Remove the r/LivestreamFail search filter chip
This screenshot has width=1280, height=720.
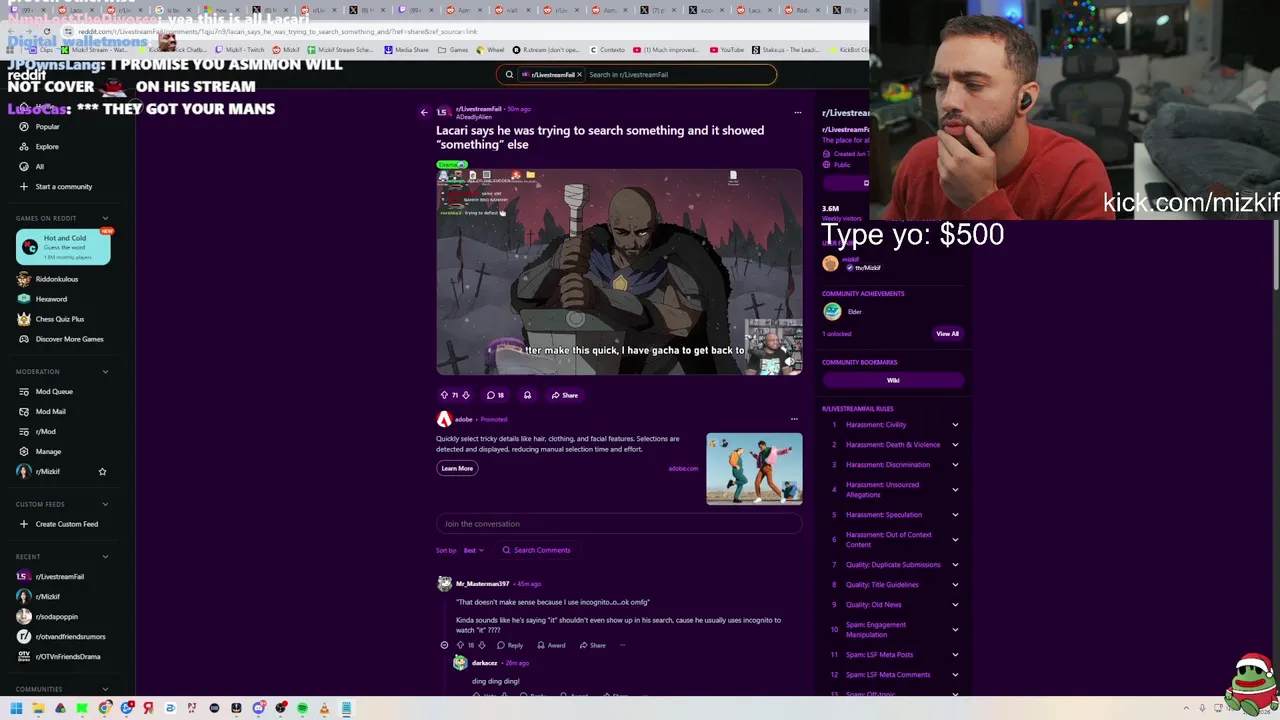click(x=579, y=74)
